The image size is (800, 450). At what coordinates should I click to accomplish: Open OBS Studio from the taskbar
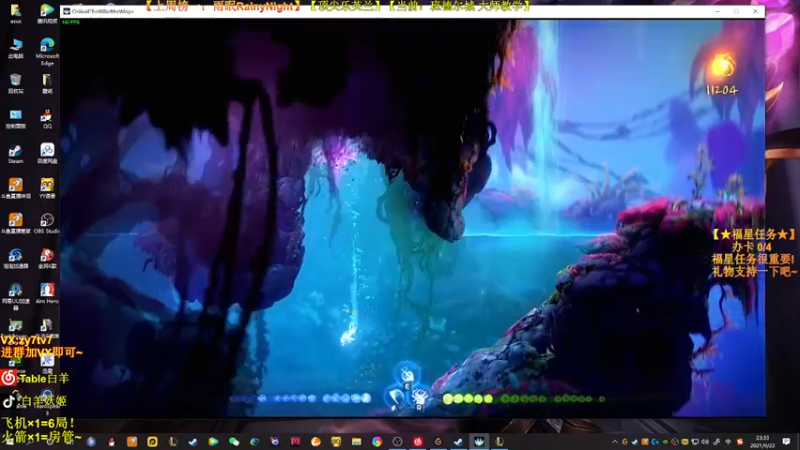click(397, 442)
